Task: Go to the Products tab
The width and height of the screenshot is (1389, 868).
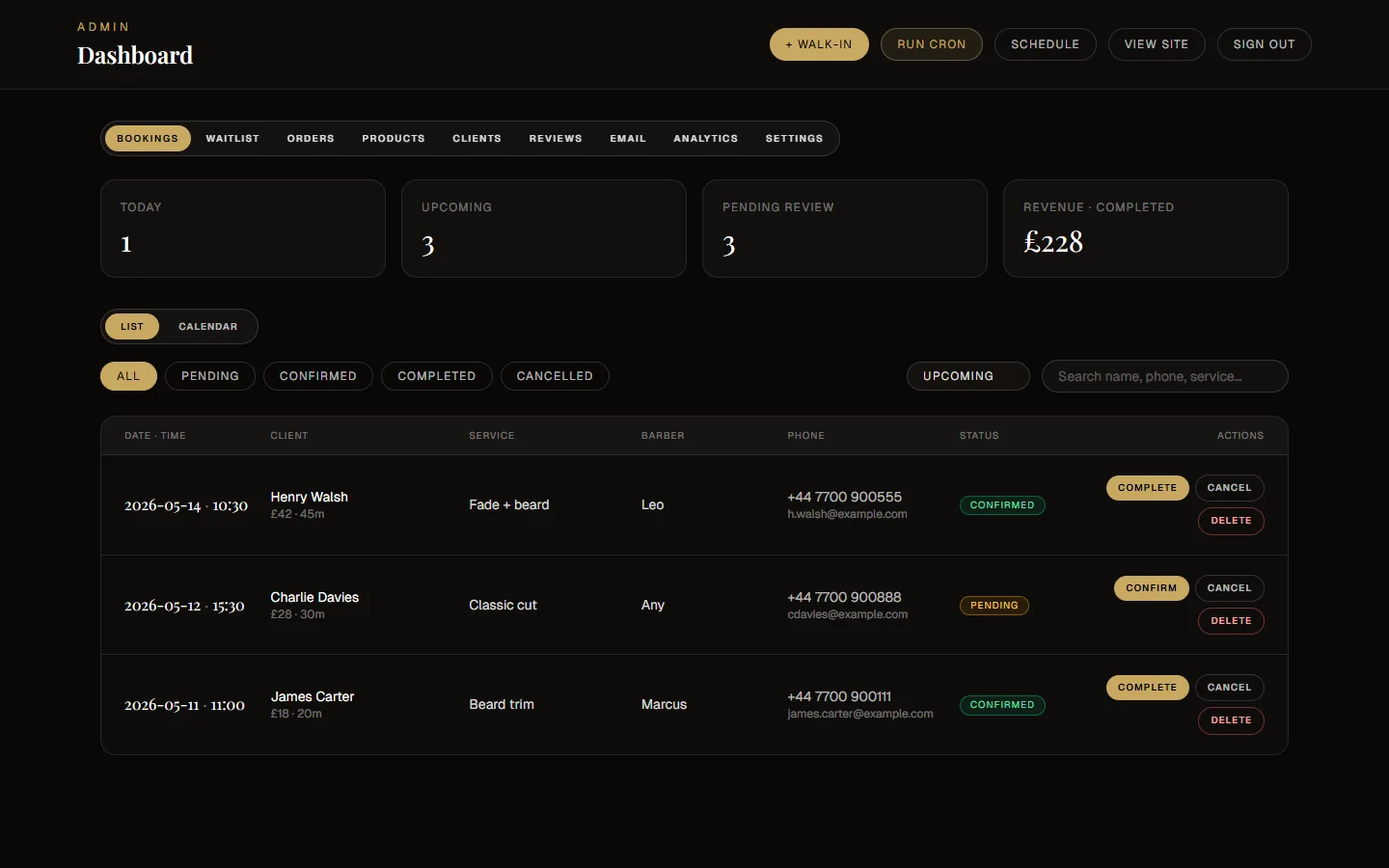Action: point(394,139)
